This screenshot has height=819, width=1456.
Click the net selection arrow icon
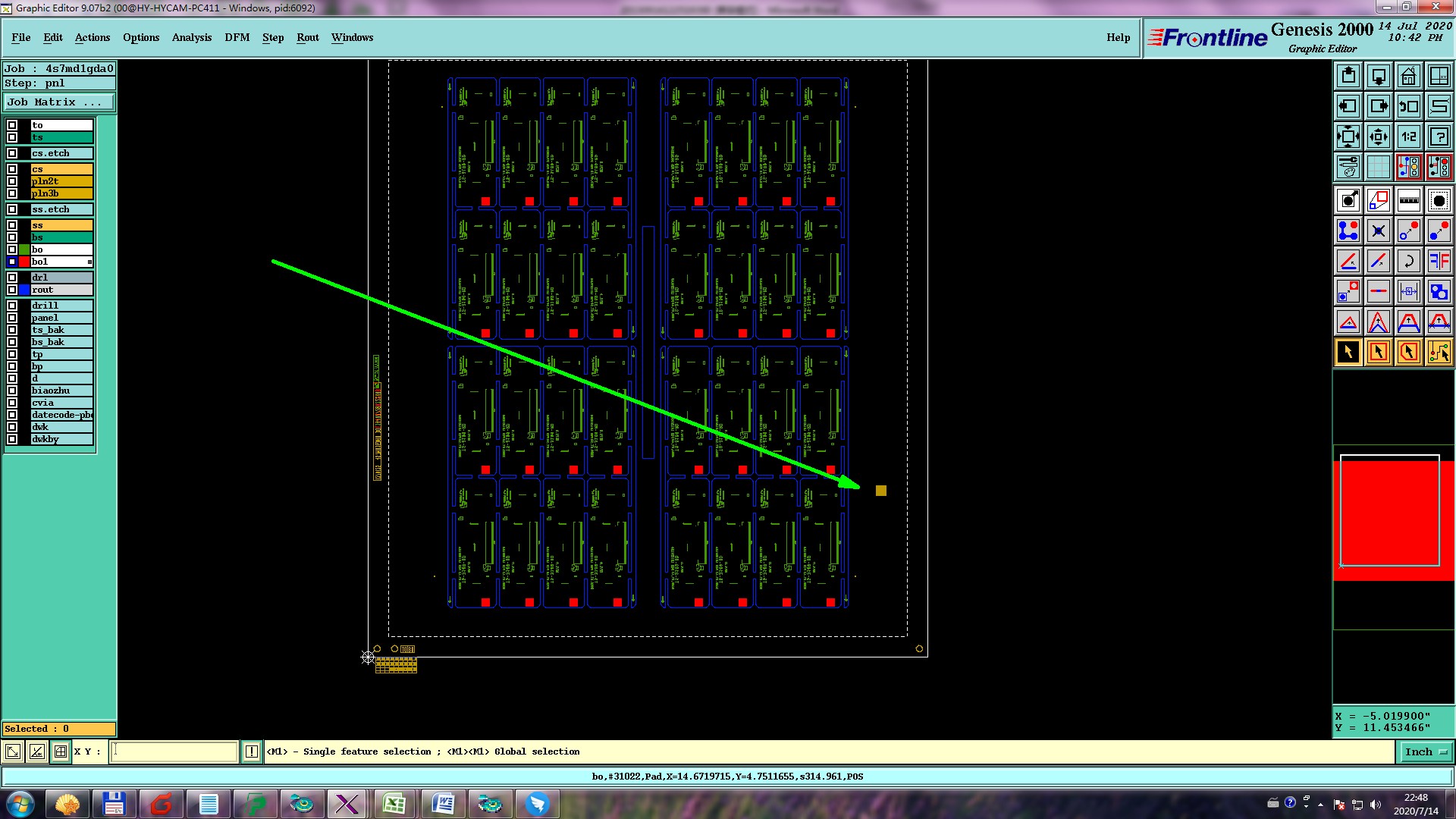click(1439, 352)
